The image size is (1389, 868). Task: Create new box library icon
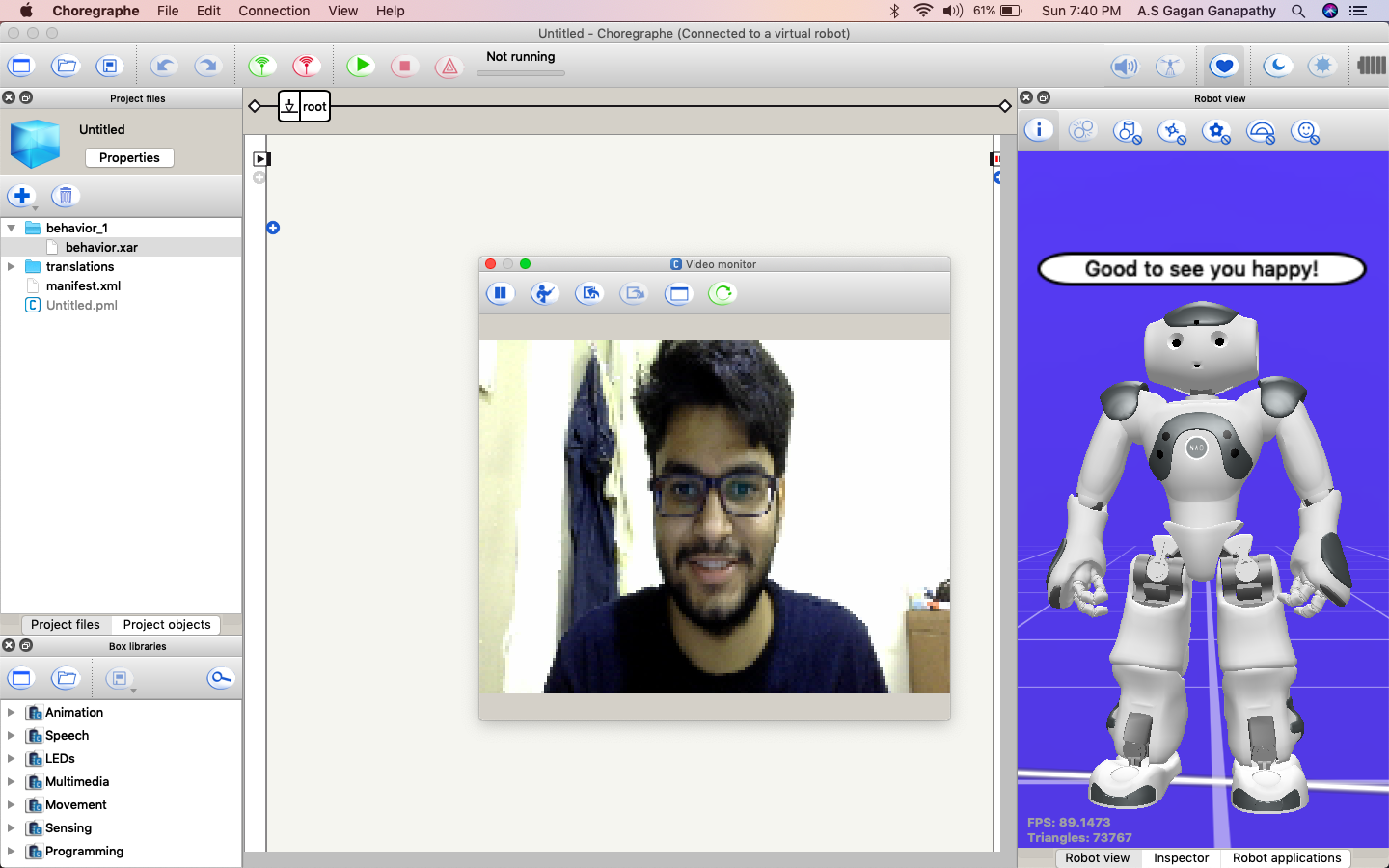[x=21, y=678]
